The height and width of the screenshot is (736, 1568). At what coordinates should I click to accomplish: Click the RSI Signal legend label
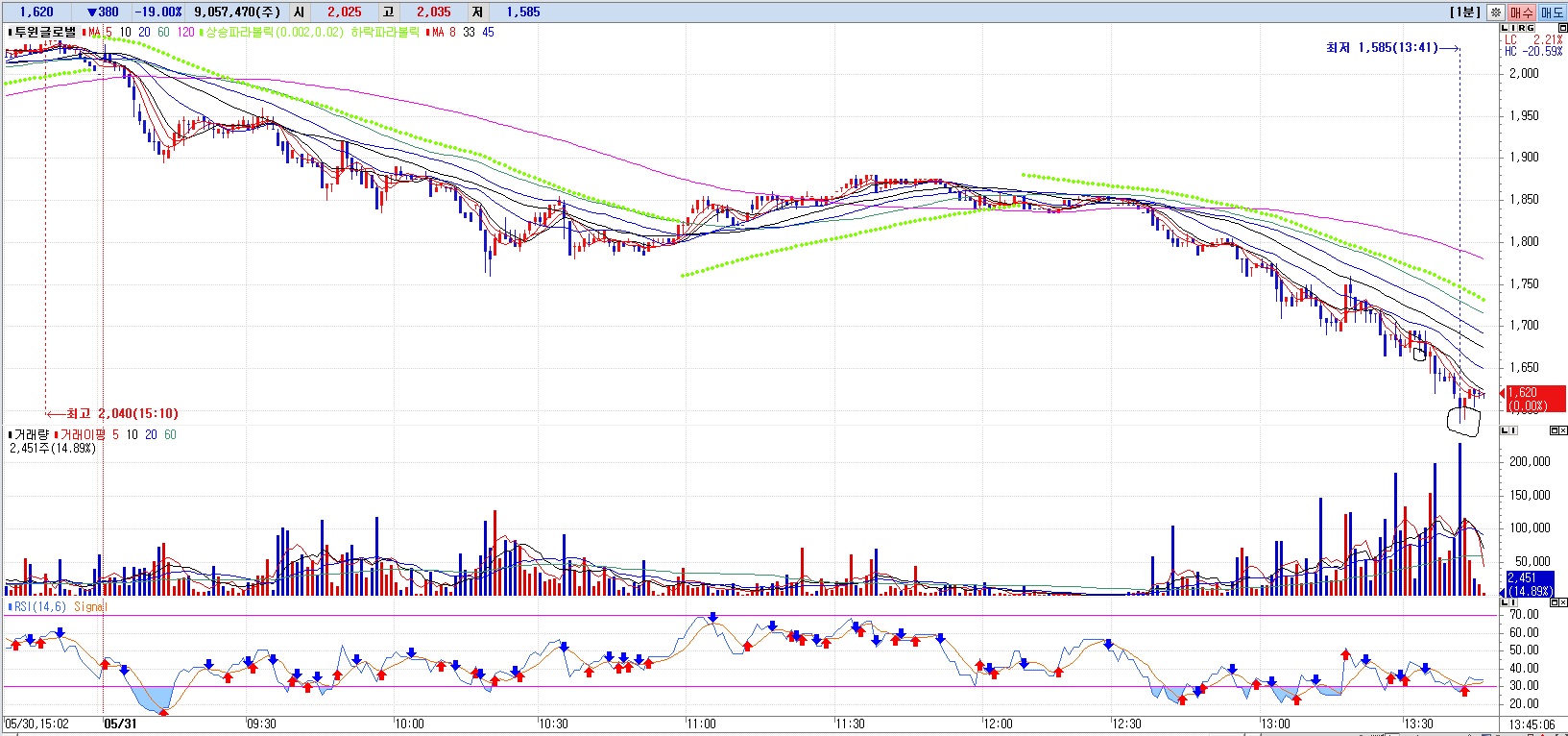pyautogui.click(x=90, y=607)
